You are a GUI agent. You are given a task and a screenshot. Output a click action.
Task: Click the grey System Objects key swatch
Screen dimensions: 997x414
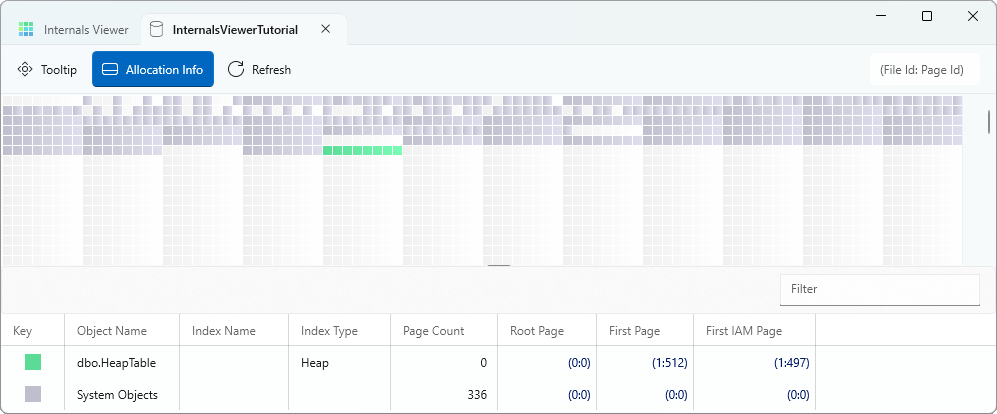(x=33, y=394)
